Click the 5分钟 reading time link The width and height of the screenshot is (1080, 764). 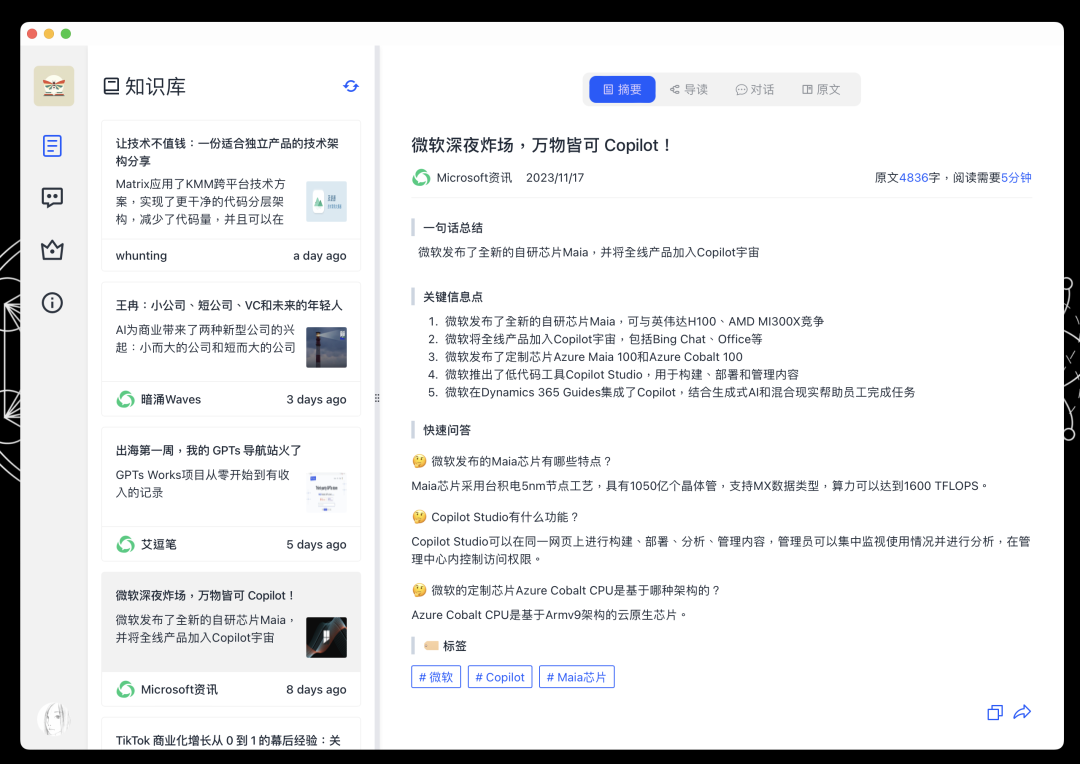pyautogui.click(x=1016, y=178)
